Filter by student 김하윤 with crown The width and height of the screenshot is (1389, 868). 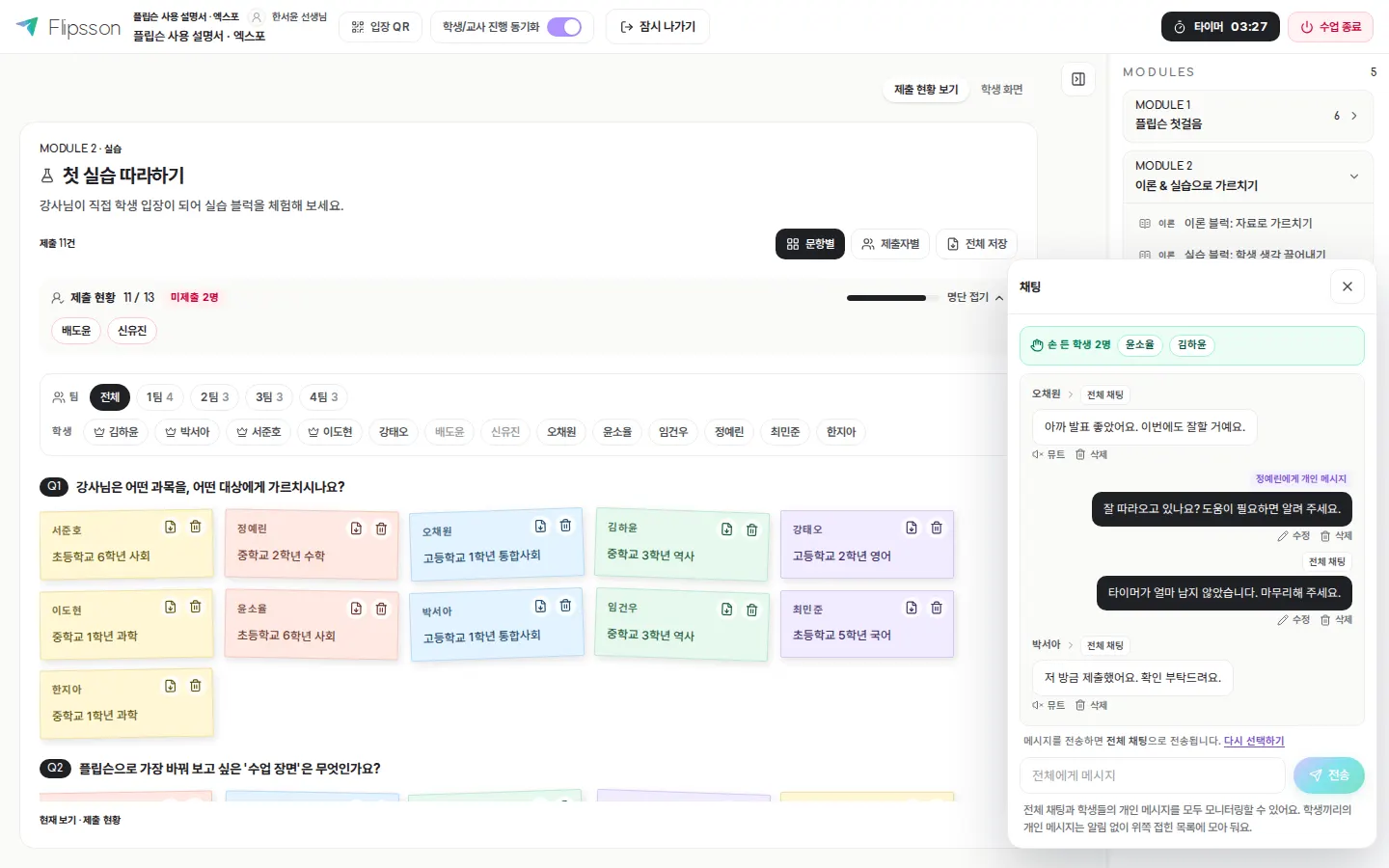click(x=116, y=432)
